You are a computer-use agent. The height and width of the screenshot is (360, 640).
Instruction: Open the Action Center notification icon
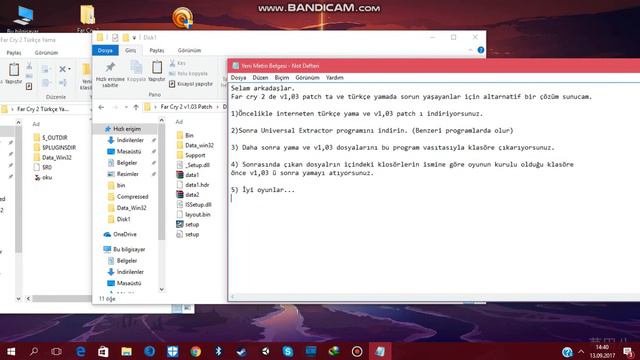click(628, 351)
